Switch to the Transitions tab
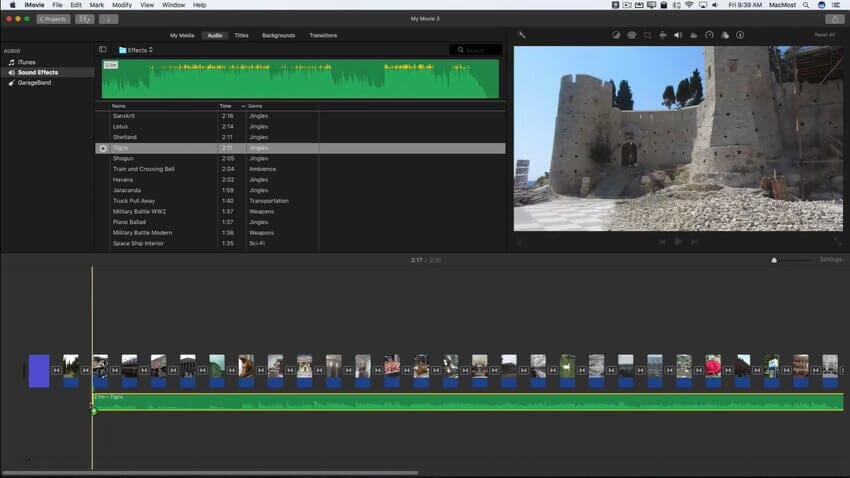This screenshot has height=478, width=850. (x=323, y=35)
